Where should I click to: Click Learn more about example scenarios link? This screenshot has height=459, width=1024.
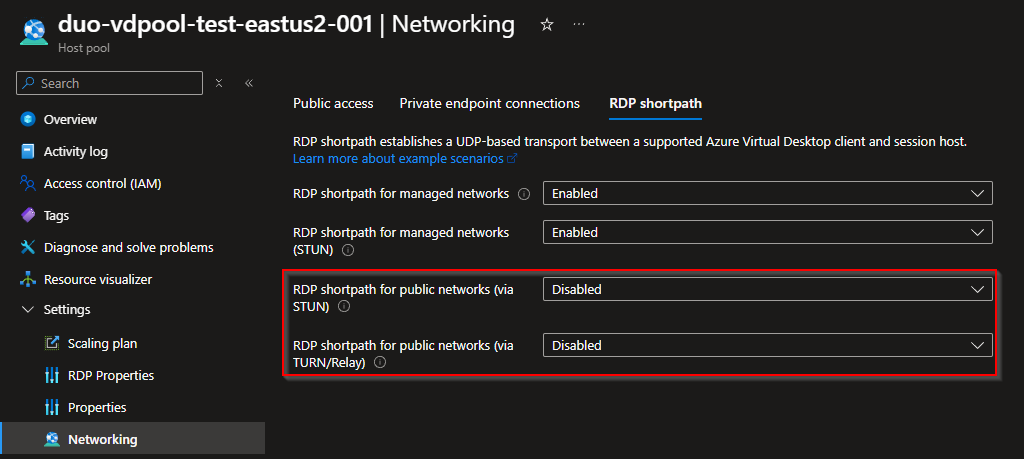pos(400,159)
